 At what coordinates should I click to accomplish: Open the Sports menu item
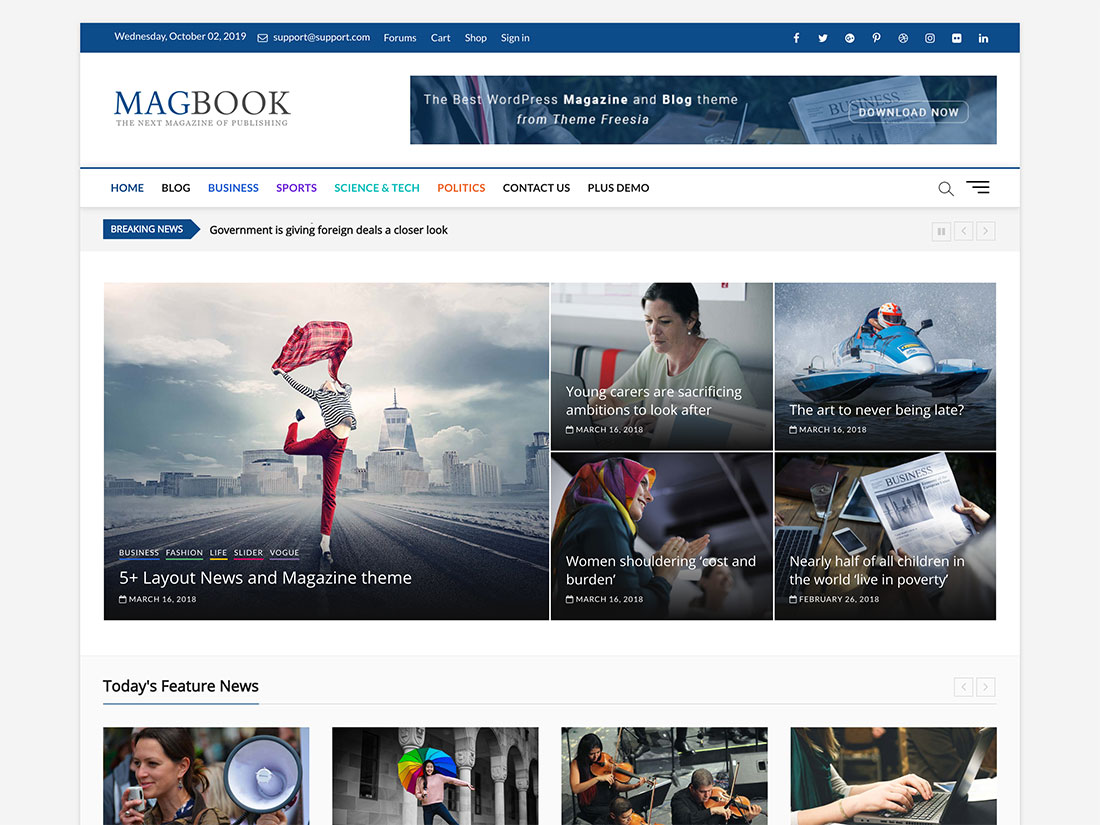tap(296, 188)
